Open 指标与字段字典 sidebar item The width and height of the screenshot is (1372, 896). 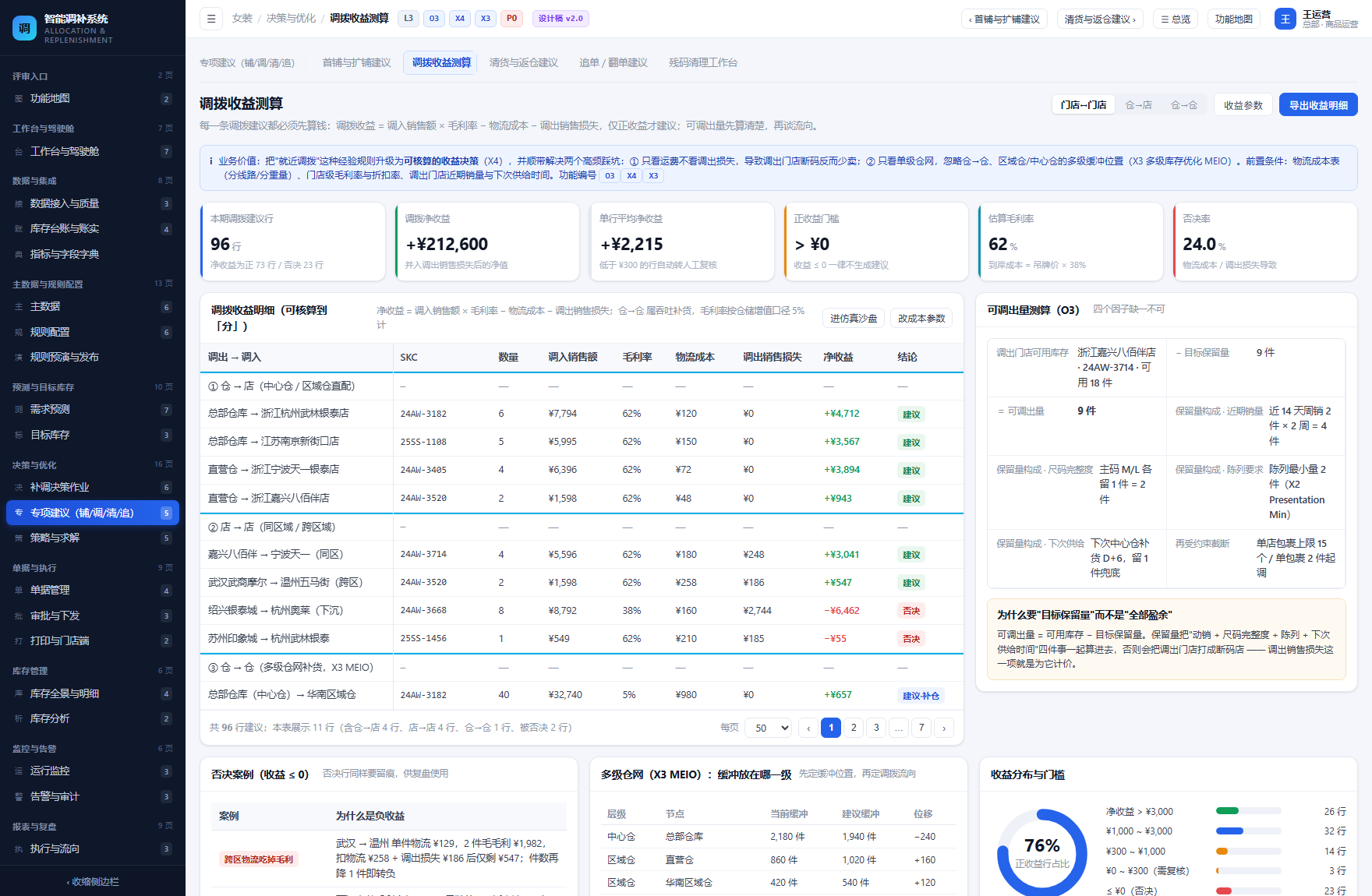click(93, 254)
